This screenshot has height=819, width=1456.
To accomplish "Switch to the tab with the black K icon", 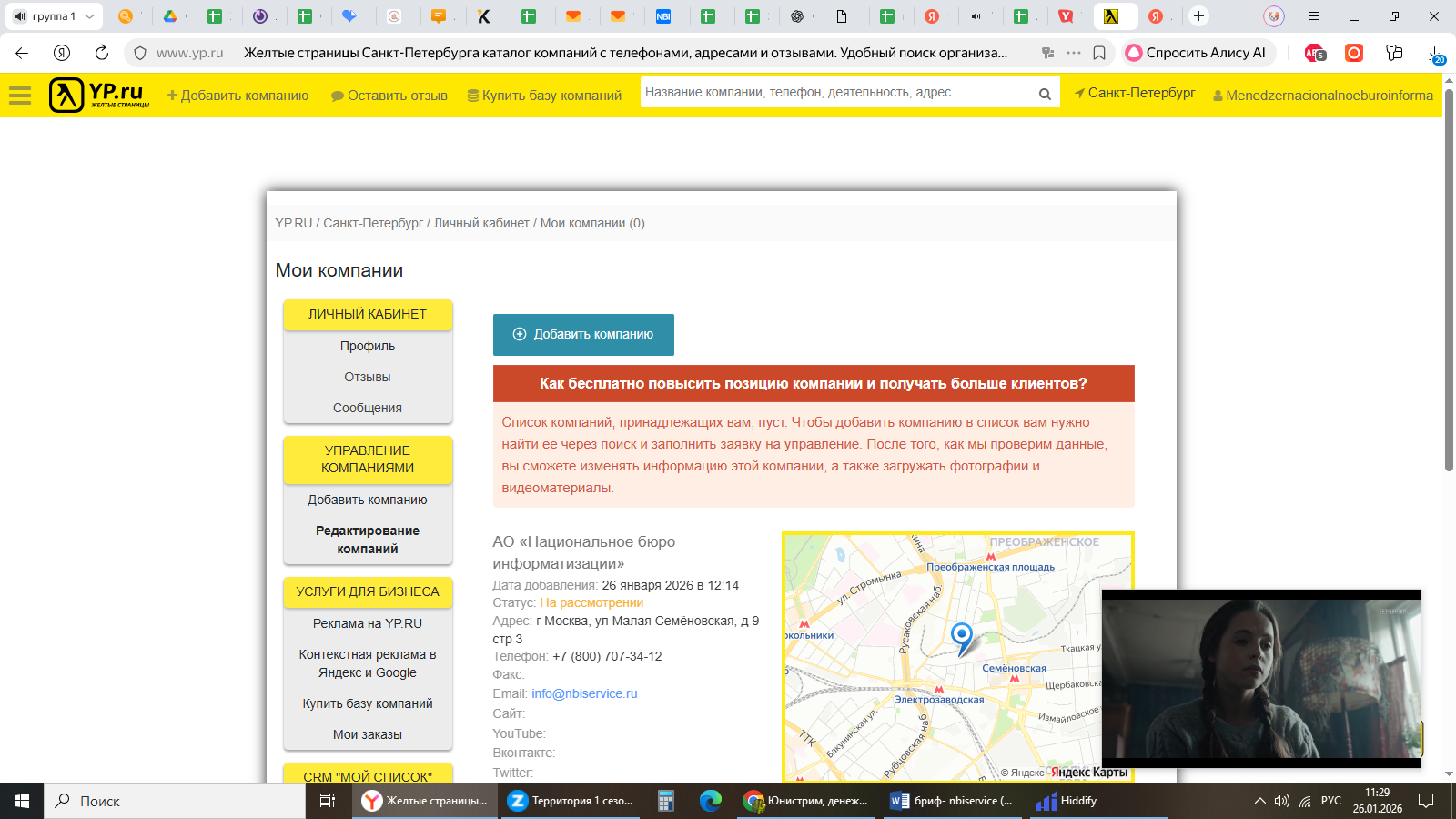I will tap(484, 16).
